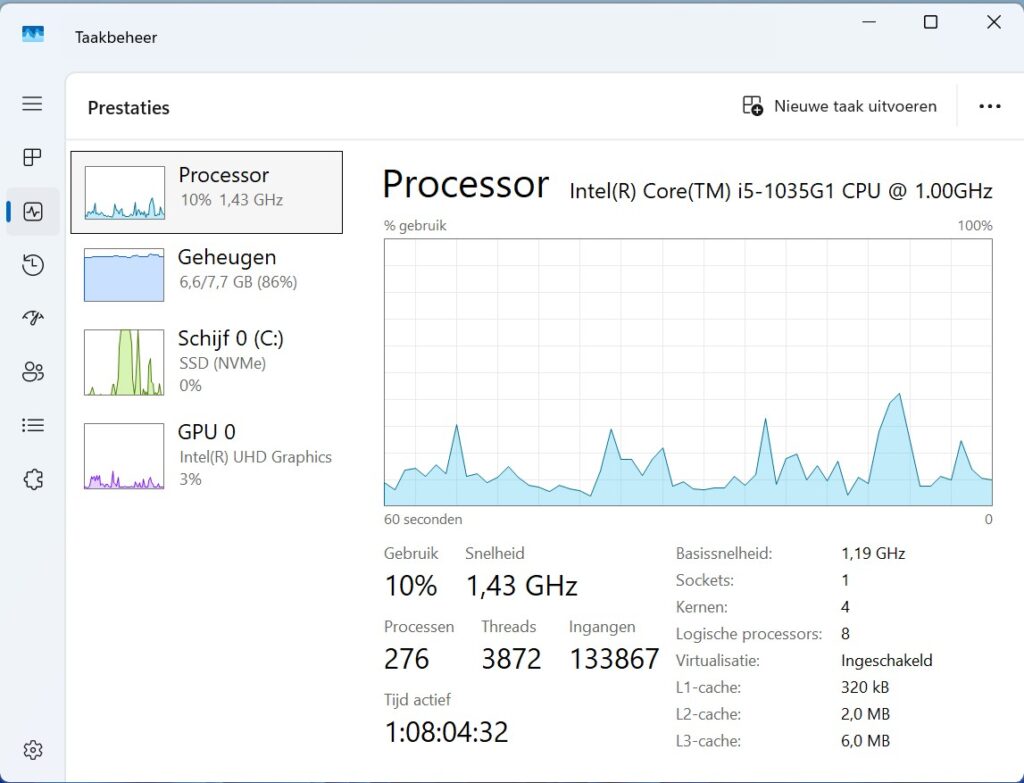Select the Schijf 0 (C:) performance item
The height and width of the screenshot is (783, 1024).
click(x=206, y=362)
